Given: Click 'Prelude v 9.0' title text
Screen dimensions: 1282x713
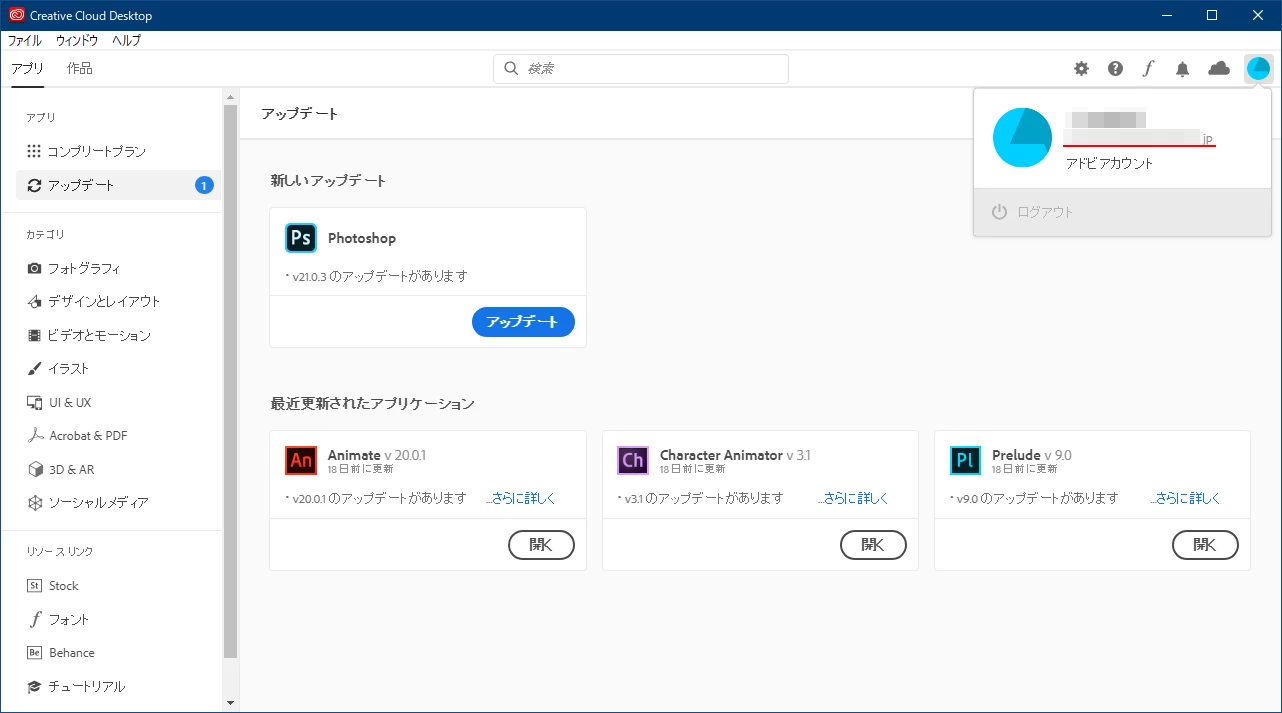Looking at the screenshot, I should (x=1032, y=455).
